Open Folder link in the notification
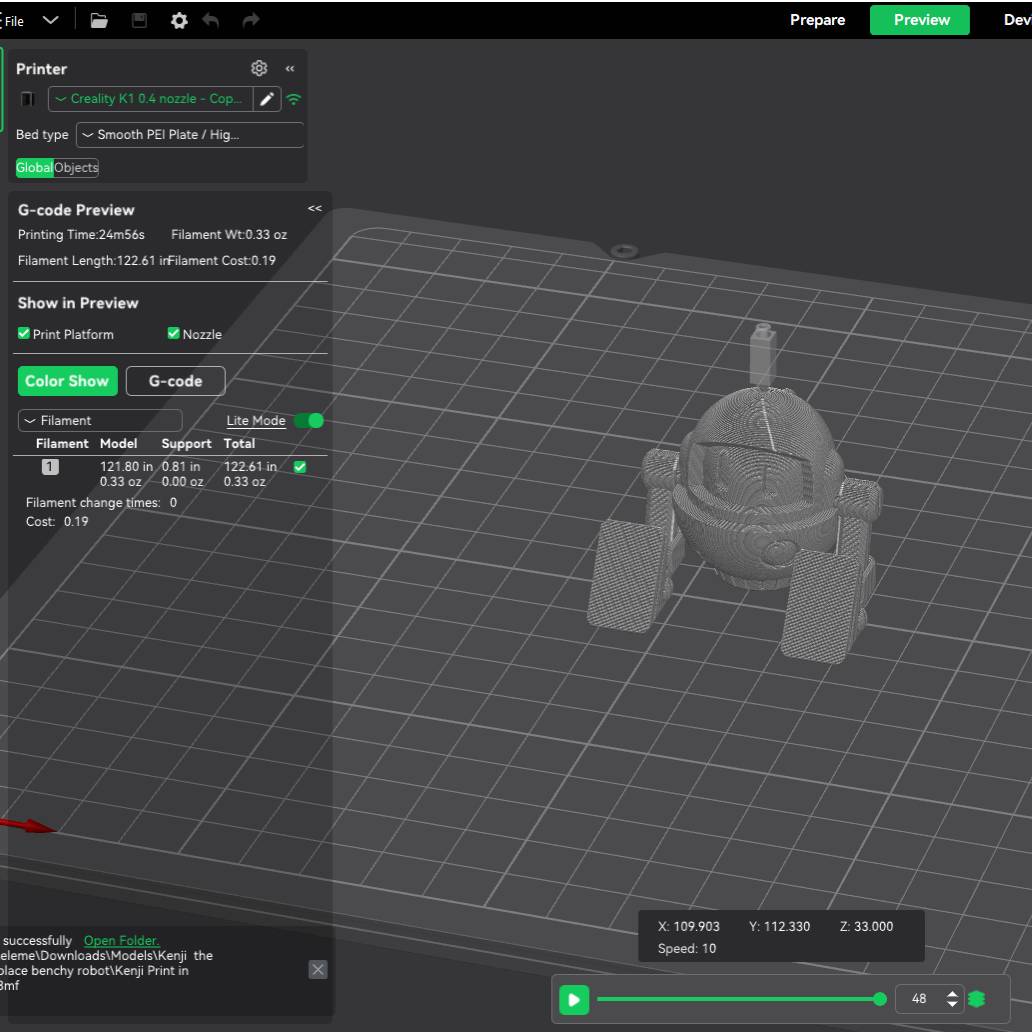This screenshot has height=1032, width=1032. pos(122,941)
